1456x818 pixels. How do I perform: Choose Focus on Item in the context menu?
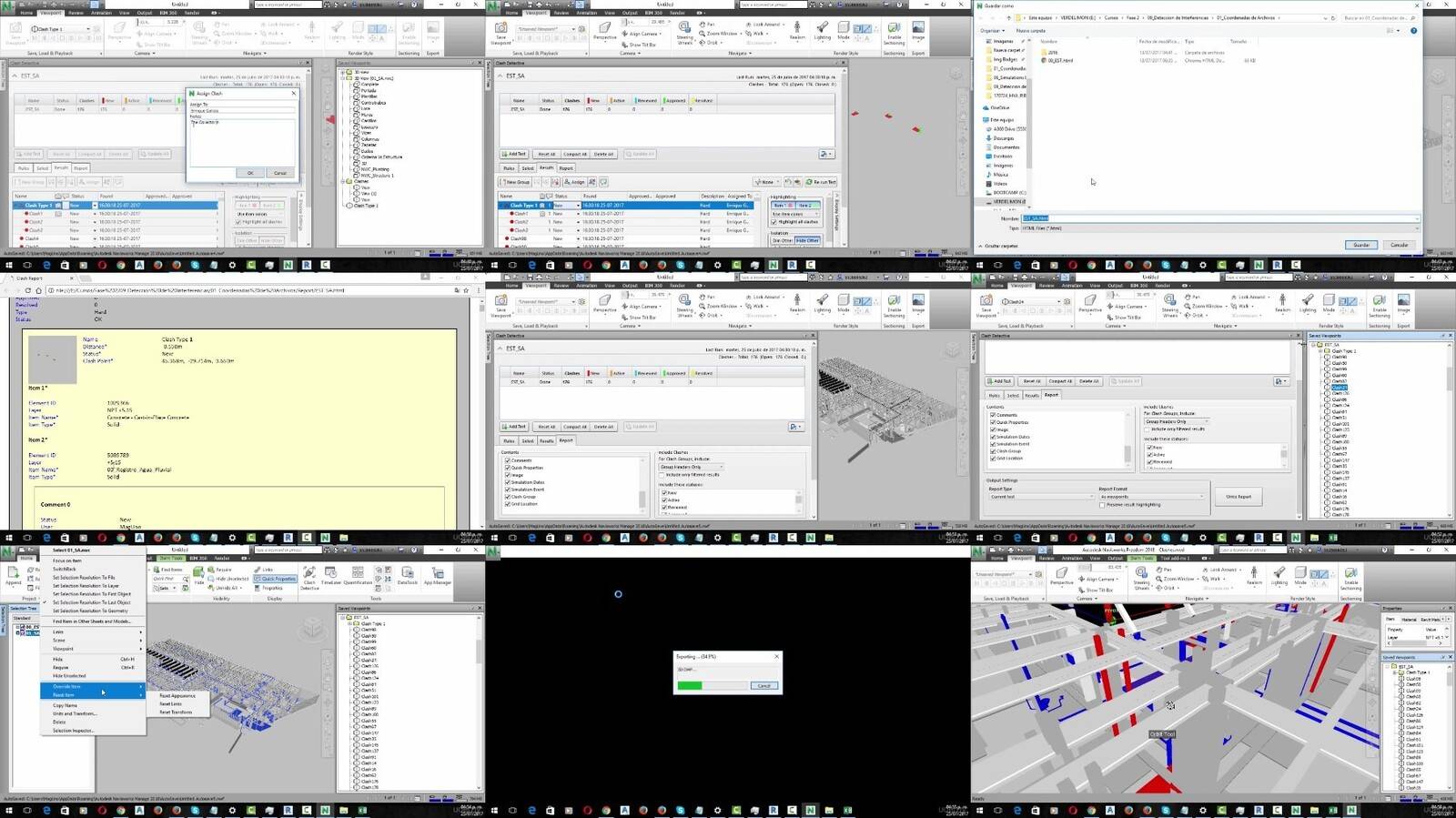coord(67,560)
